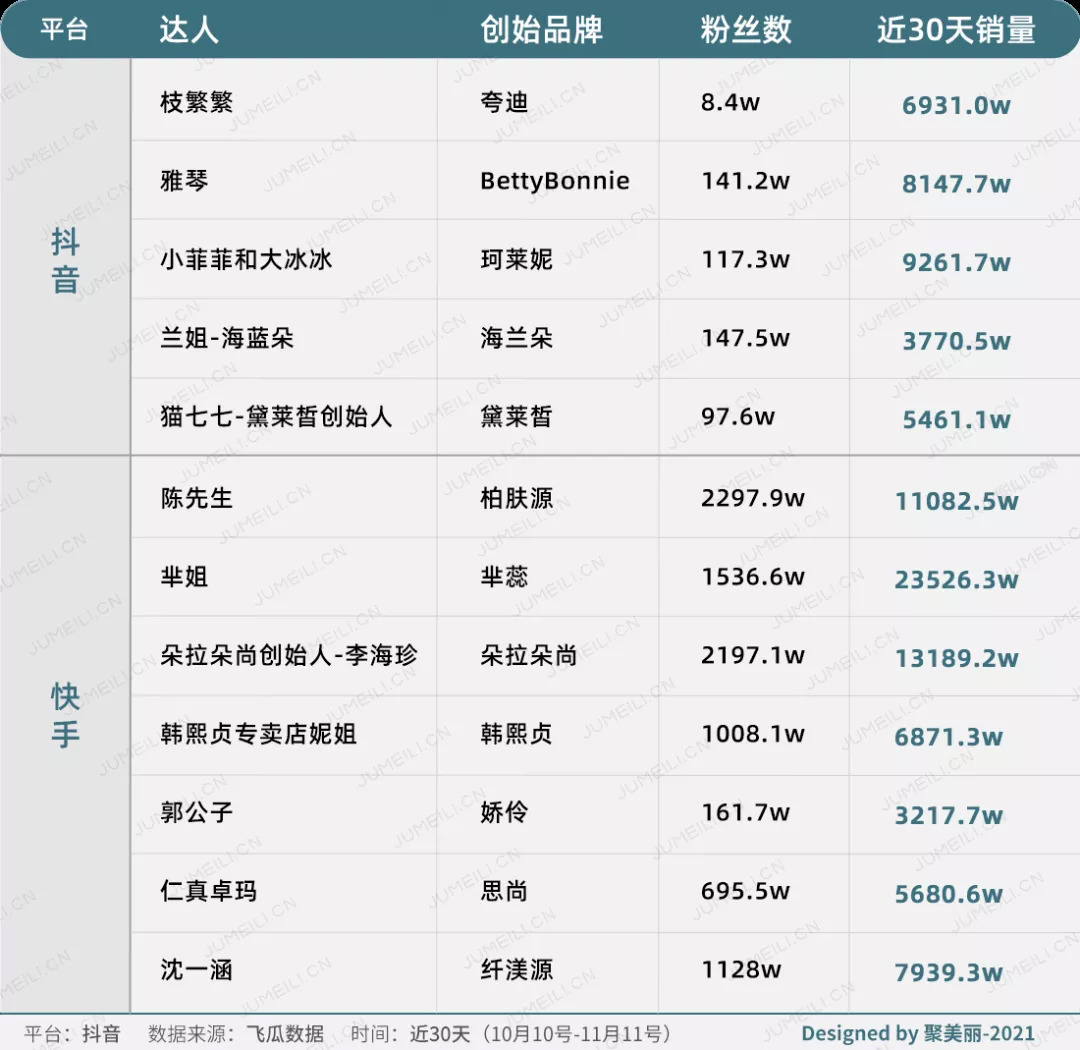Click the Designed by 聚美丽-2021 credit
Screen dimensions: 1080x1050
point(917,1033)
